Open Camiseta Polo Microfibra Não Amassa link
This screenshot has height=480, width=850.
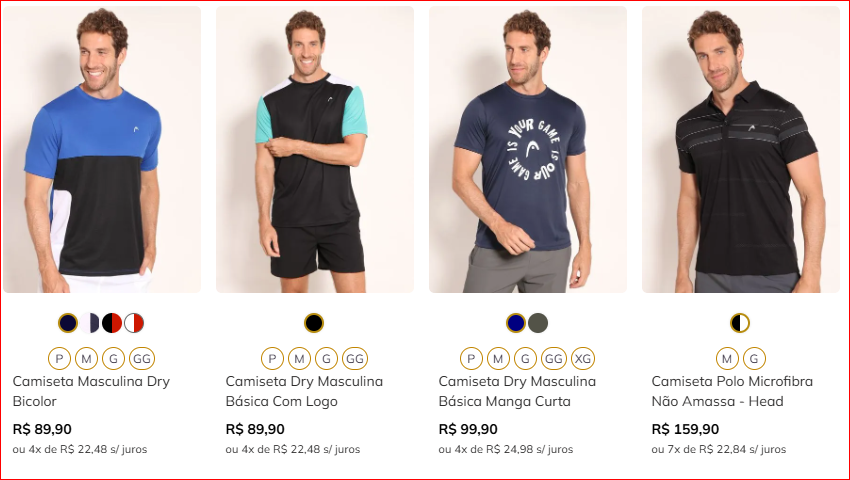coord(732,391)
